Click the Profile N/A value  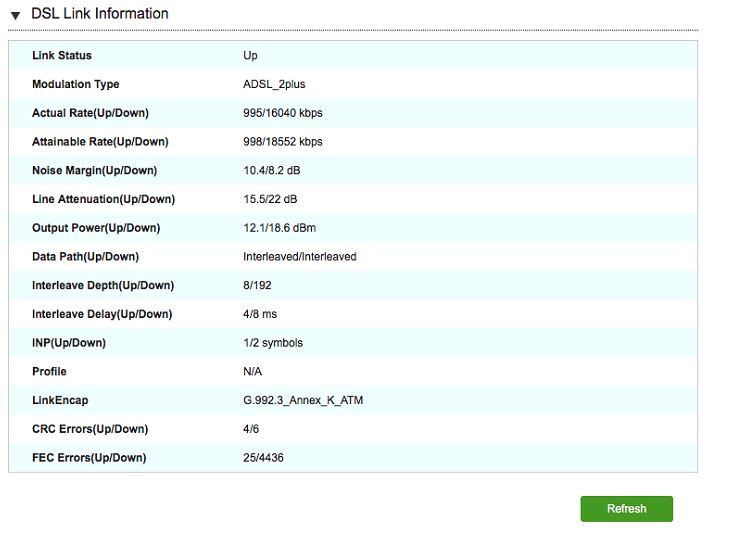(254, 372)
